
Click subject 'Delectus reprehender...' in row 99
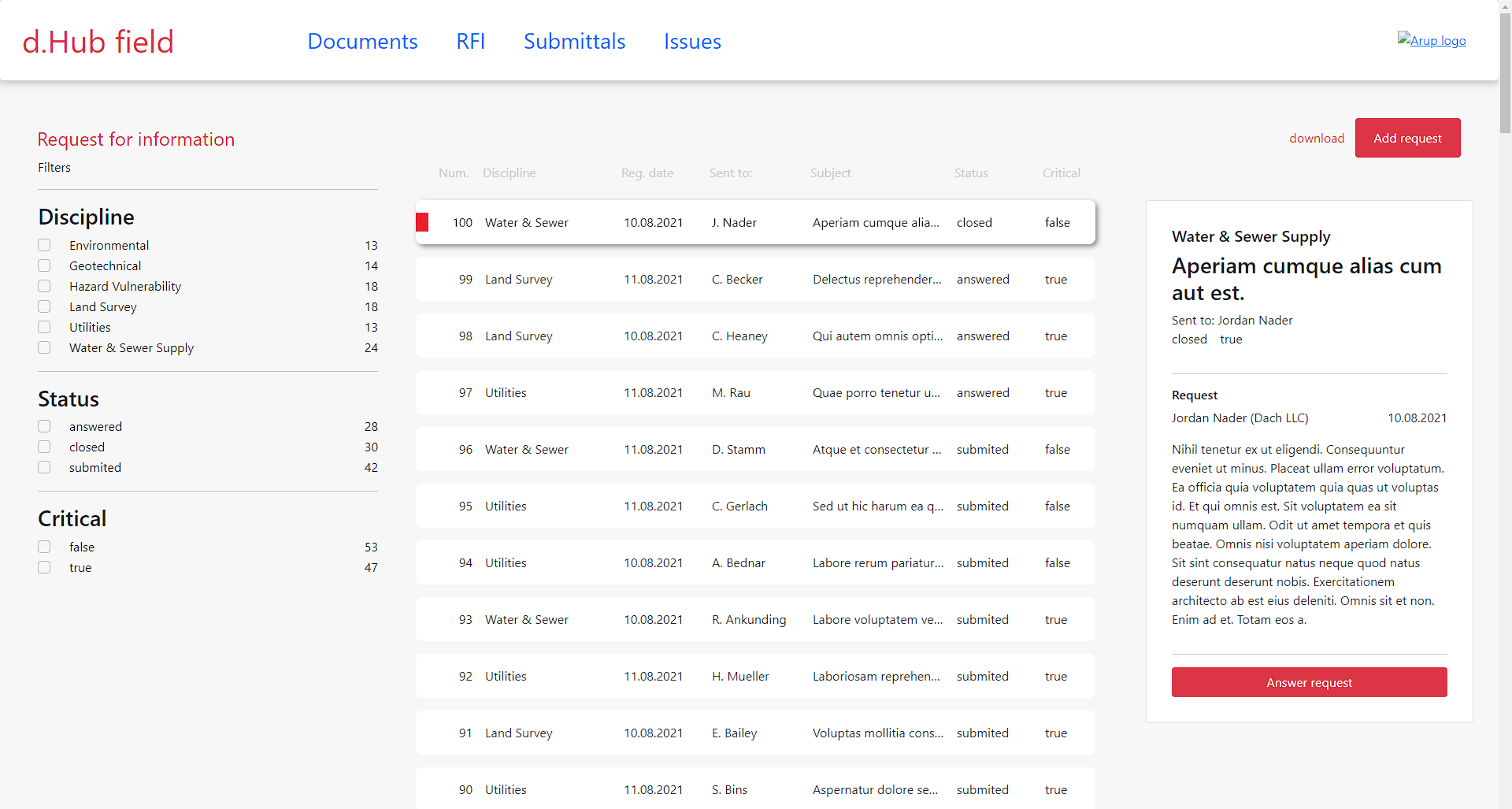[877, 279]
